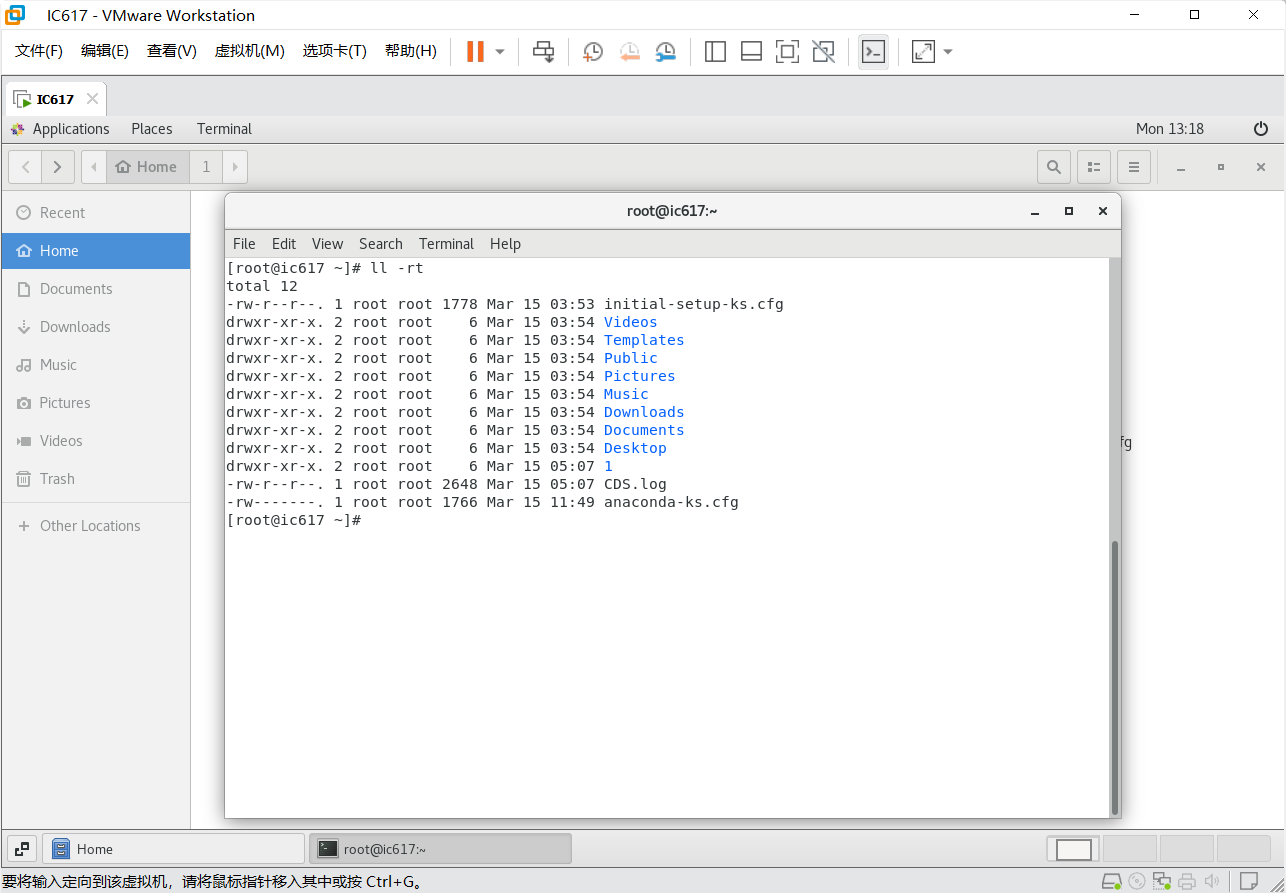Toggle the console view button
The image size is (1286, 893).
873,52
